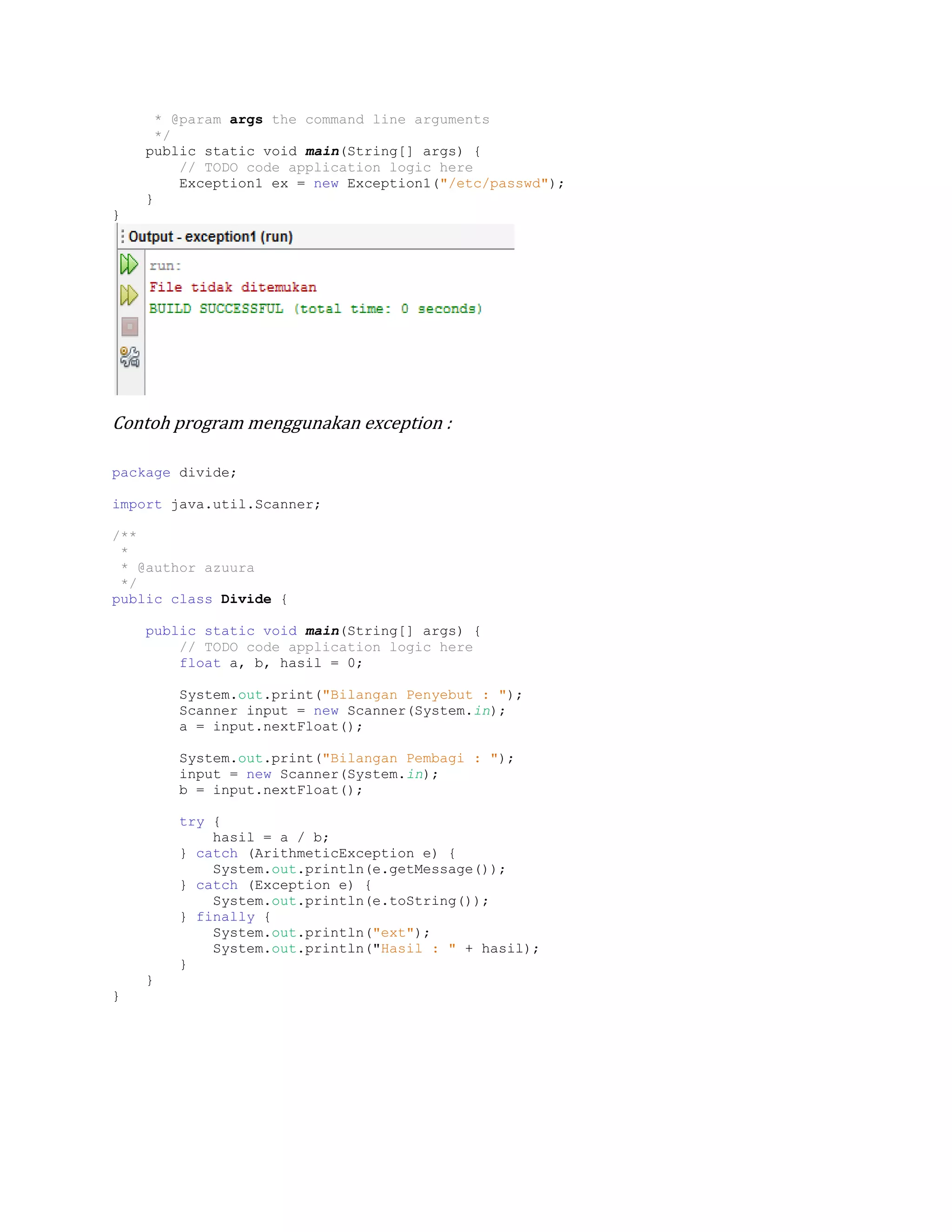The image size is (952, 1232).
Task: Click the 'System.out.println(e.getMessage());' line
Action: pyautogui.click(x=359, y=869)
